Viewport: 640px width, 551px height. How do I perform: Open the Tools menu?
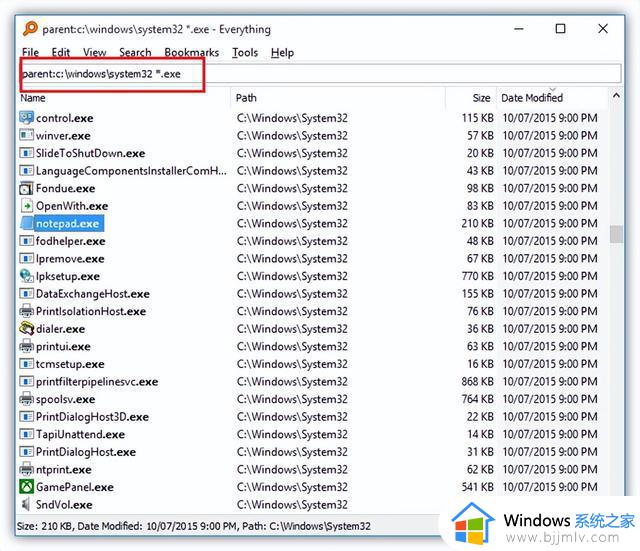(245, 52)
